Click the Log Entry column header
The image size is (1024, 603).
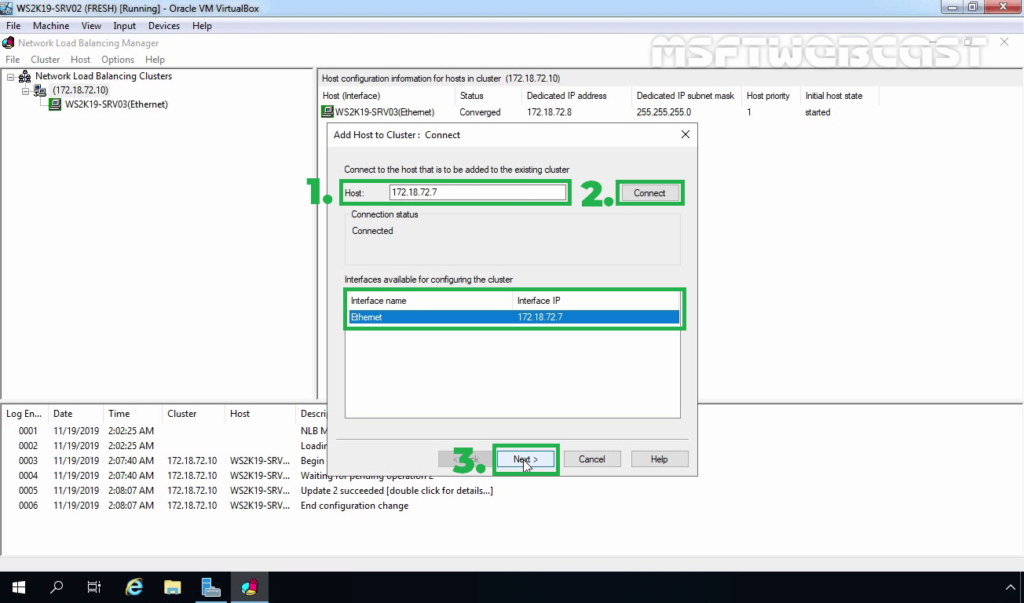25,414
